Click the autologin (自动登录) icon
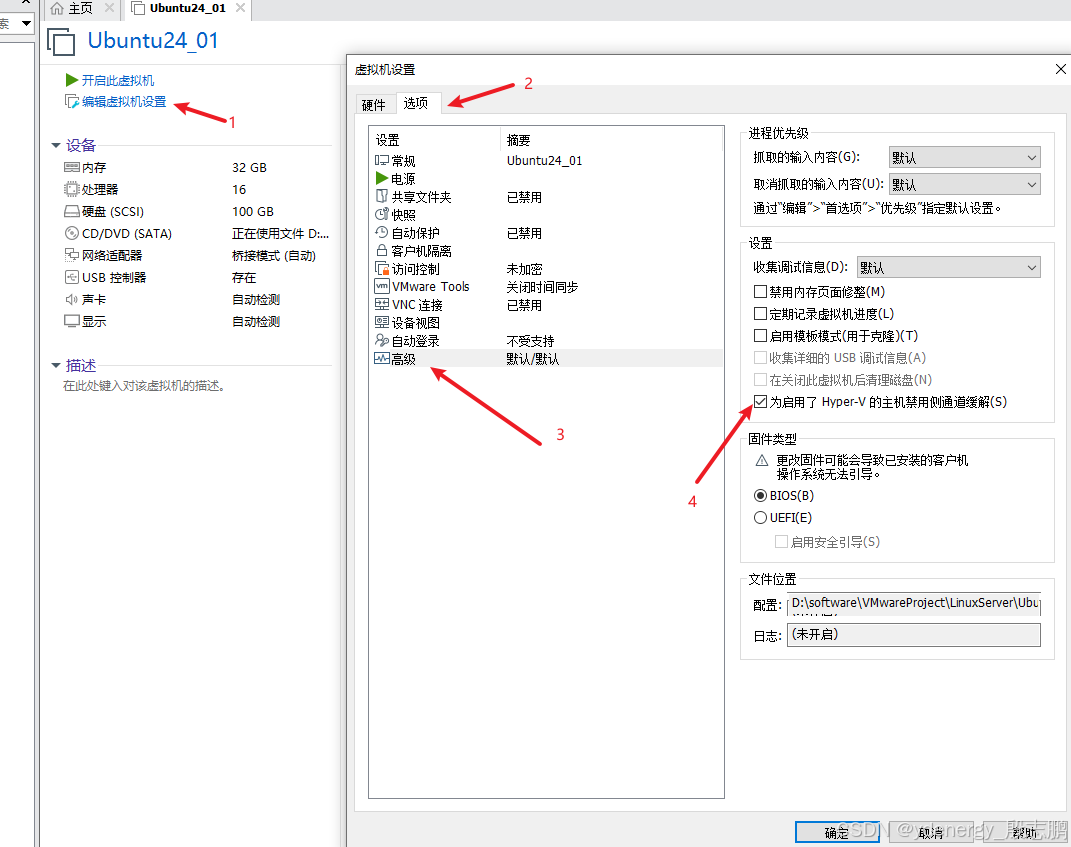The width and height of the screenshot is (1071, 847). click(382, 340)
